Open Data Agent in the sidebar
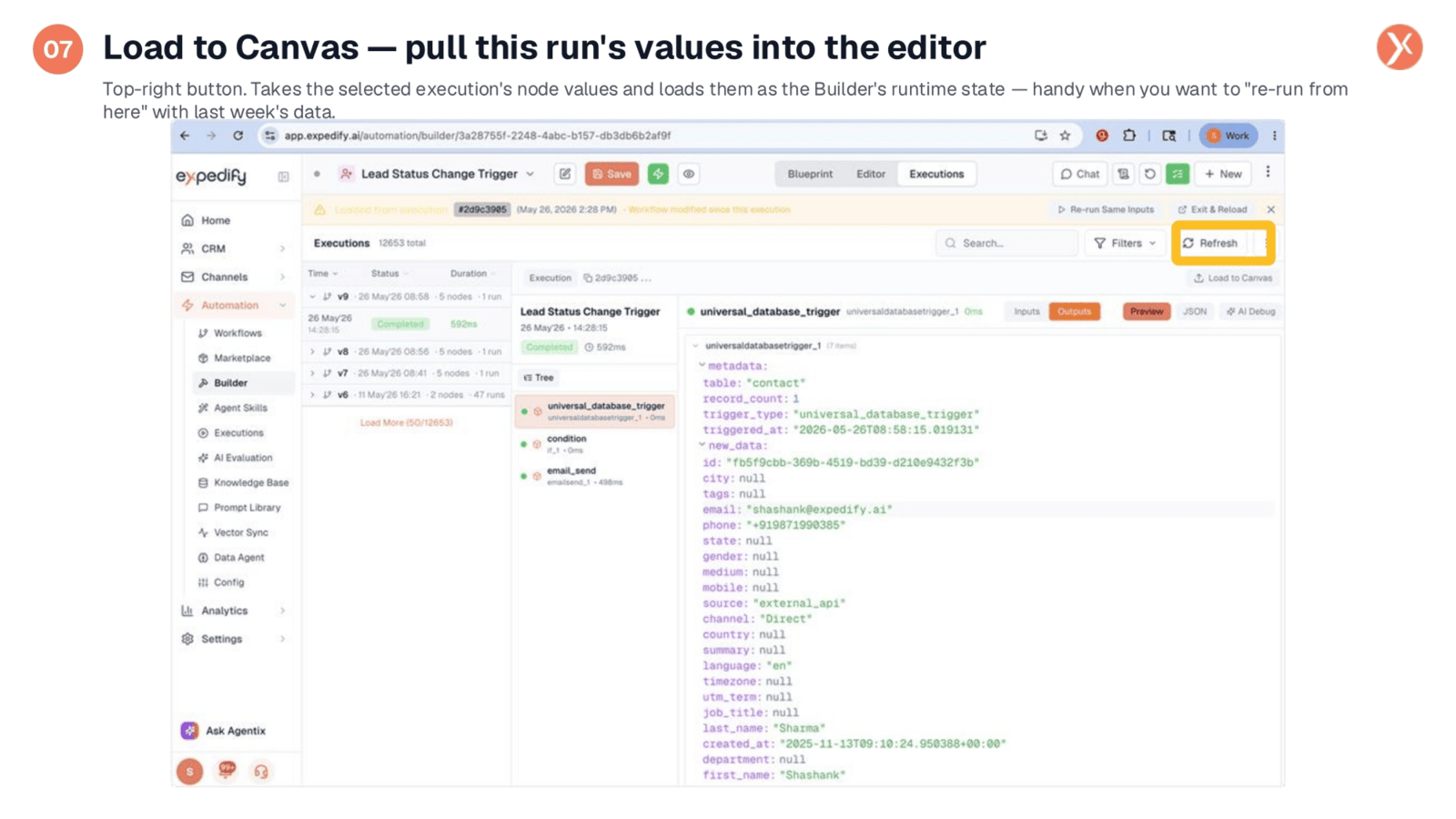This screenshot has height=819, width=1456. pyautogui.click(x=238, y=557)
